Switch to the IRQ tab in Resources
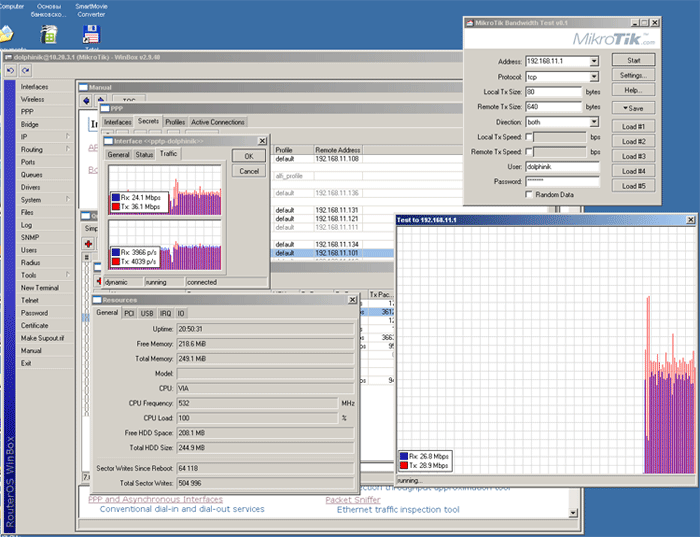 tap(166, 313)
